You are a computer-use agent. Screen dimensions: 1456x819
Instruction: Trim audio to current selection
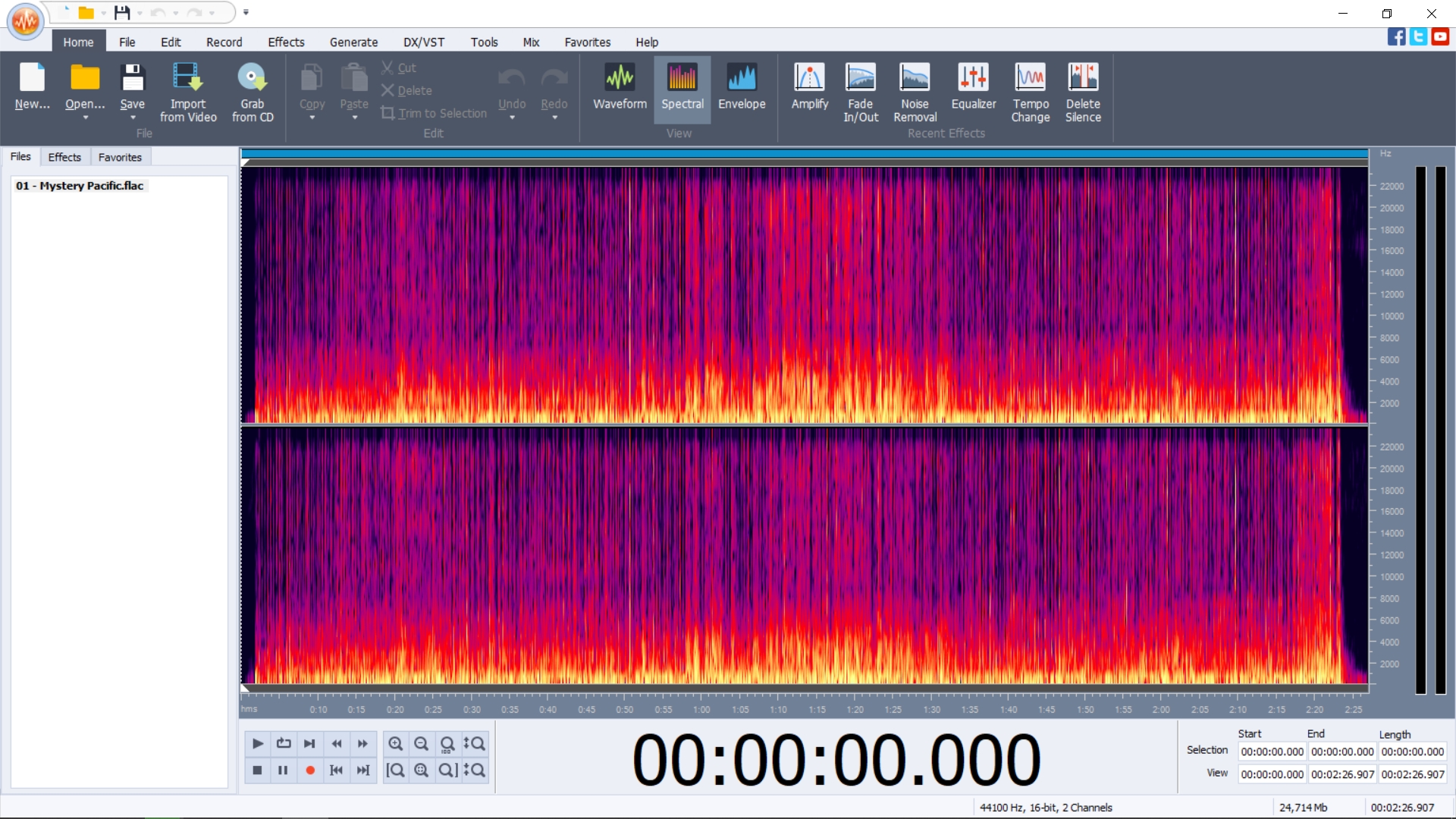click(434, 113)
